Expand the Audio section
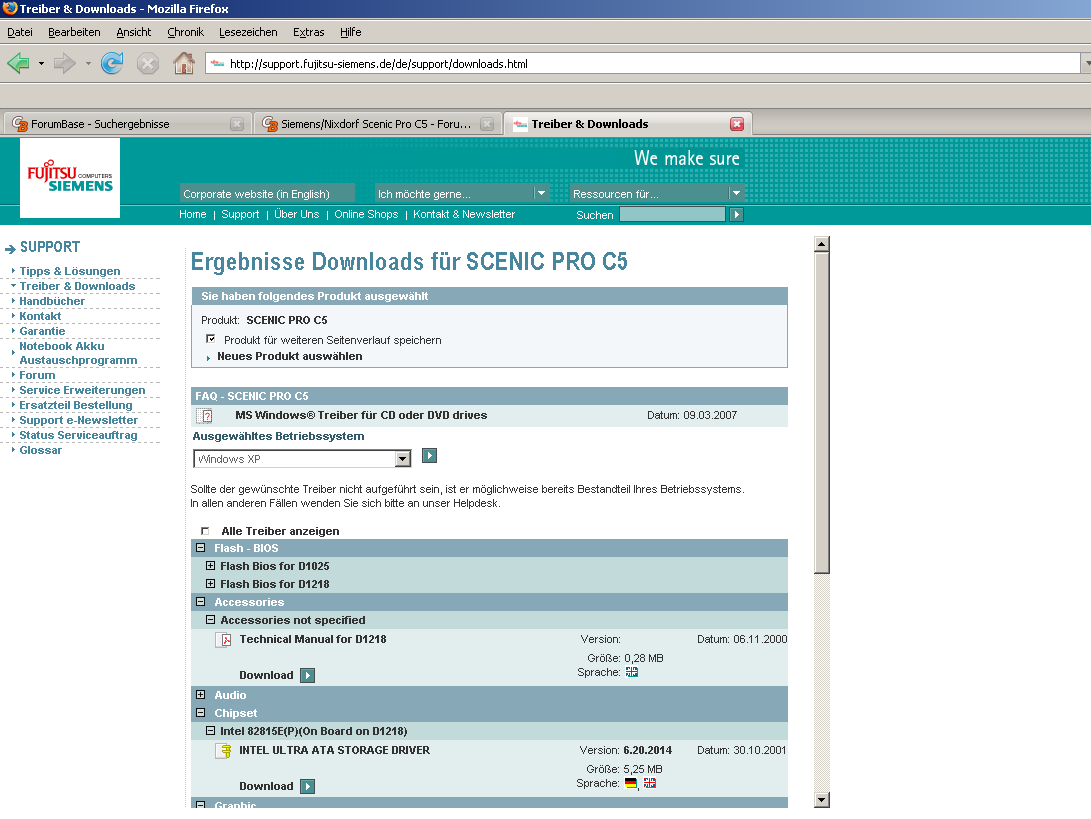The height and width of the screenshot is (819, 1091). 200,694
